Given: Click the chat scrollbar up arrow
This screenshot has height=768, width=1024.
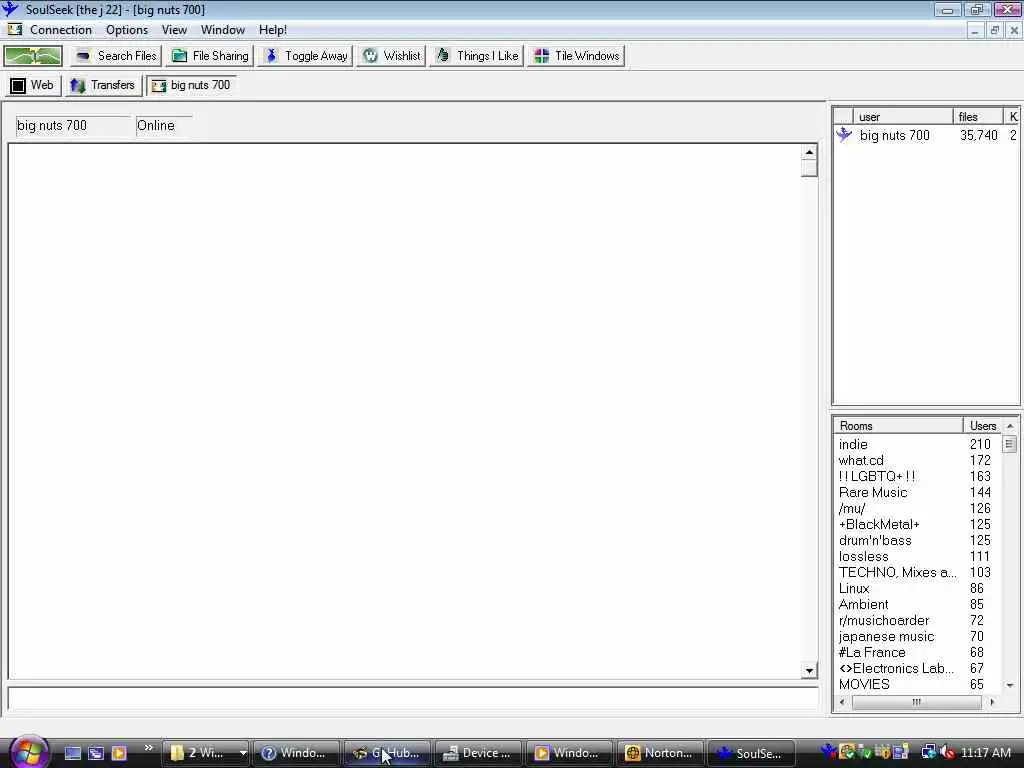Looking at the screenshot, I should point(809,152).
